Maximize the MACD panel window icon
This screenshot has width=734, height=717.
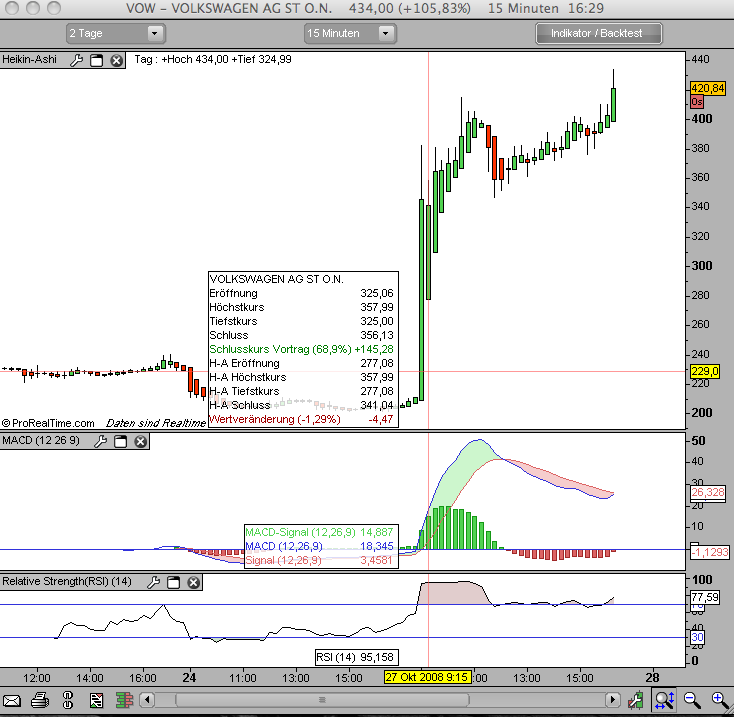121,441
